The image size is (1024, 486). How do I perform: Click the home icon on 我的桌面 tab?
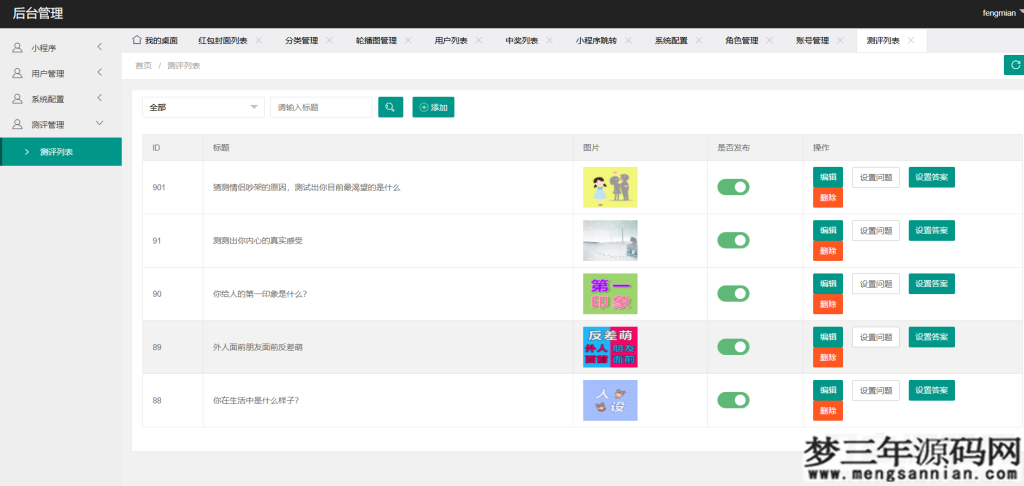[136, 40]
